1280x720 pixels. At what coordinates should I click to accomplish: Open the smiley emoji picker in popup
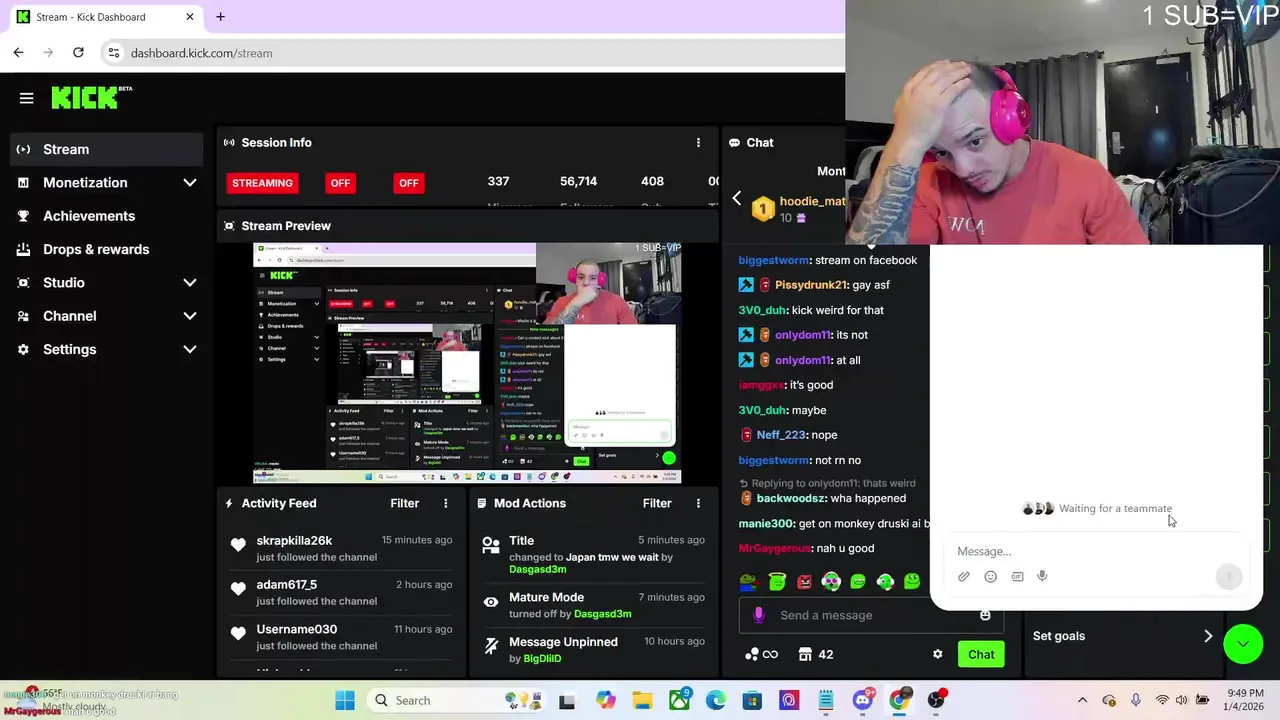(990, 576)
